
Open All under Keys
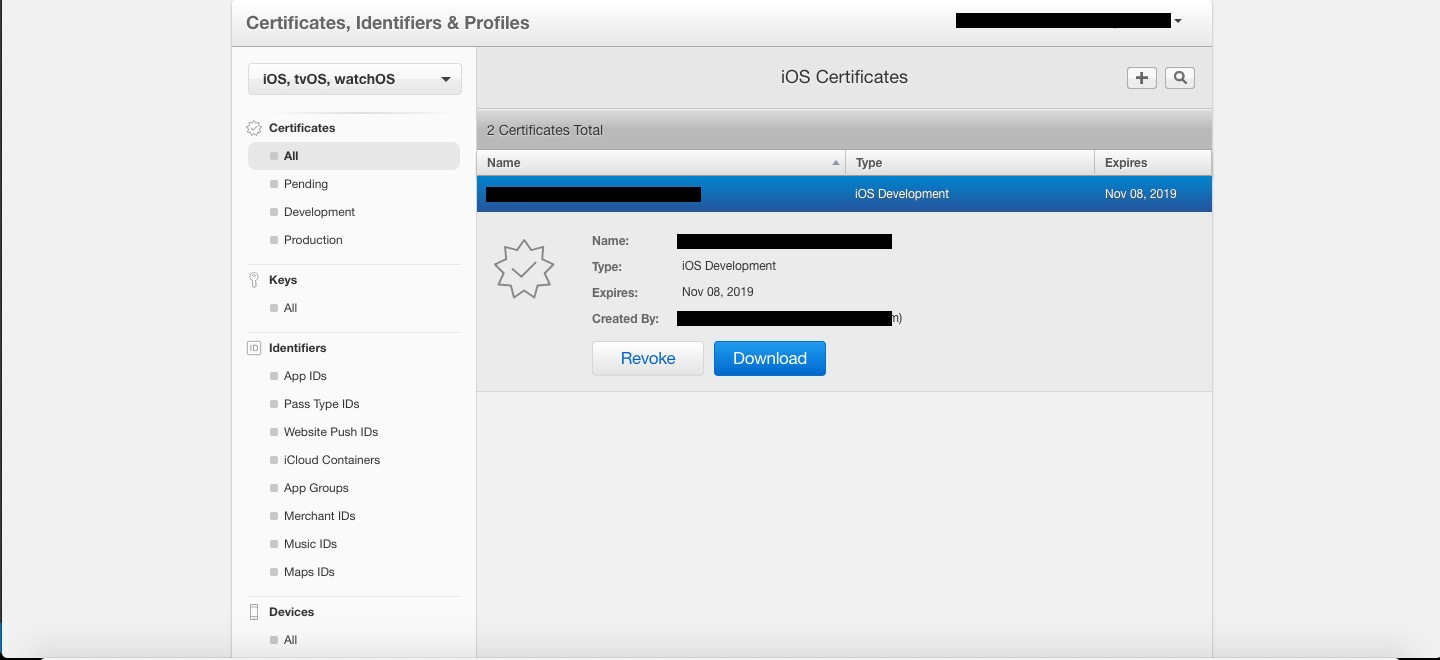[x=290, y=308]
